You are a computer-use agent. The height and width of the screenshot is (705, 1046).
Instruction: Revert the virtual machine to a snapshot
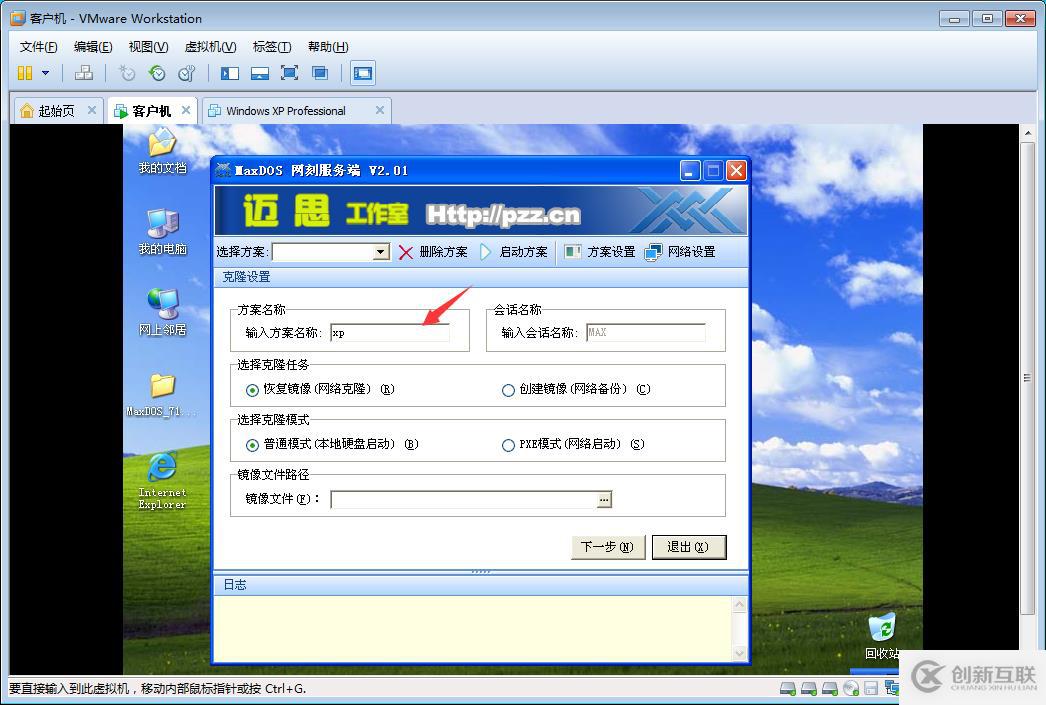(x=157, y=73)
